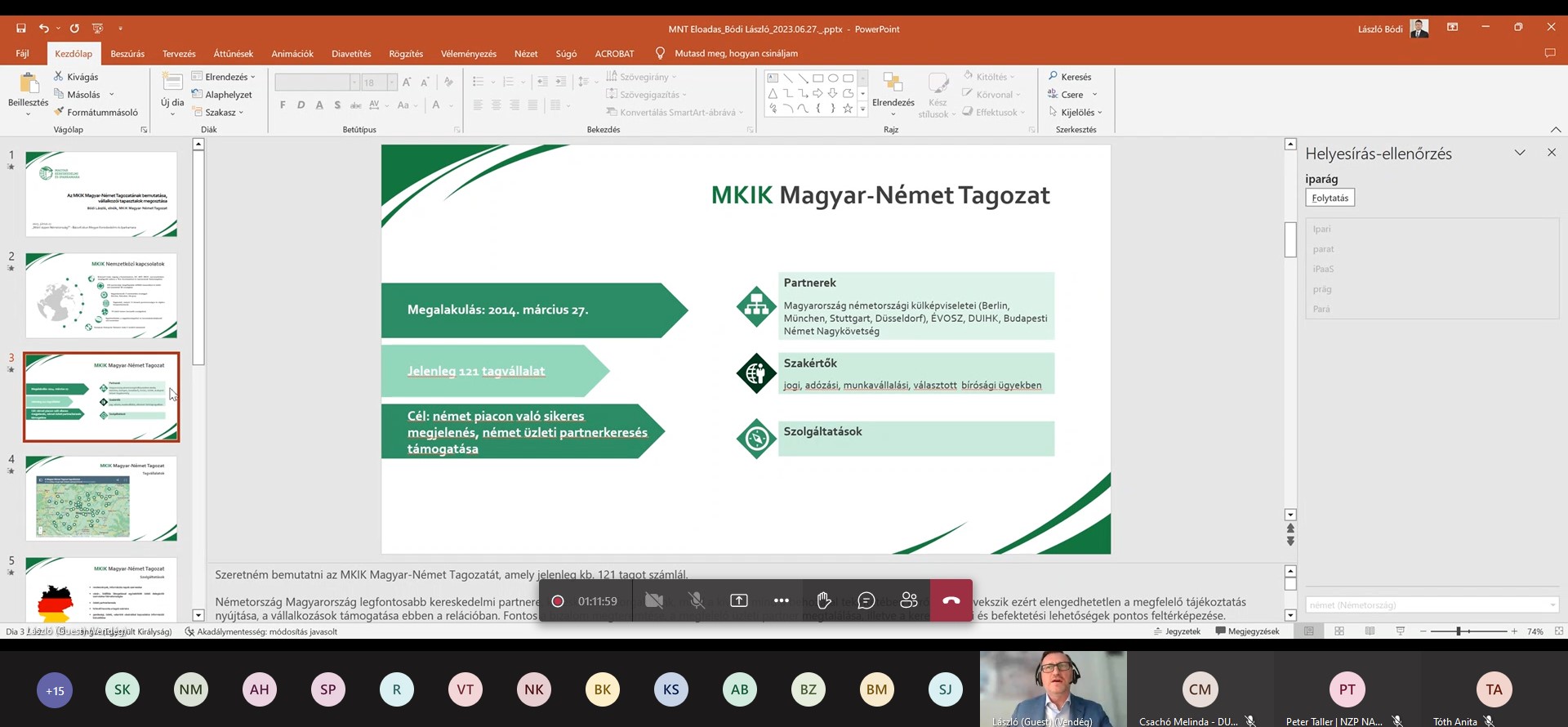The width and height of the screenshot is (1568, 727).
Task: Switch to normal view in status bar
Action: [1309, 631]
